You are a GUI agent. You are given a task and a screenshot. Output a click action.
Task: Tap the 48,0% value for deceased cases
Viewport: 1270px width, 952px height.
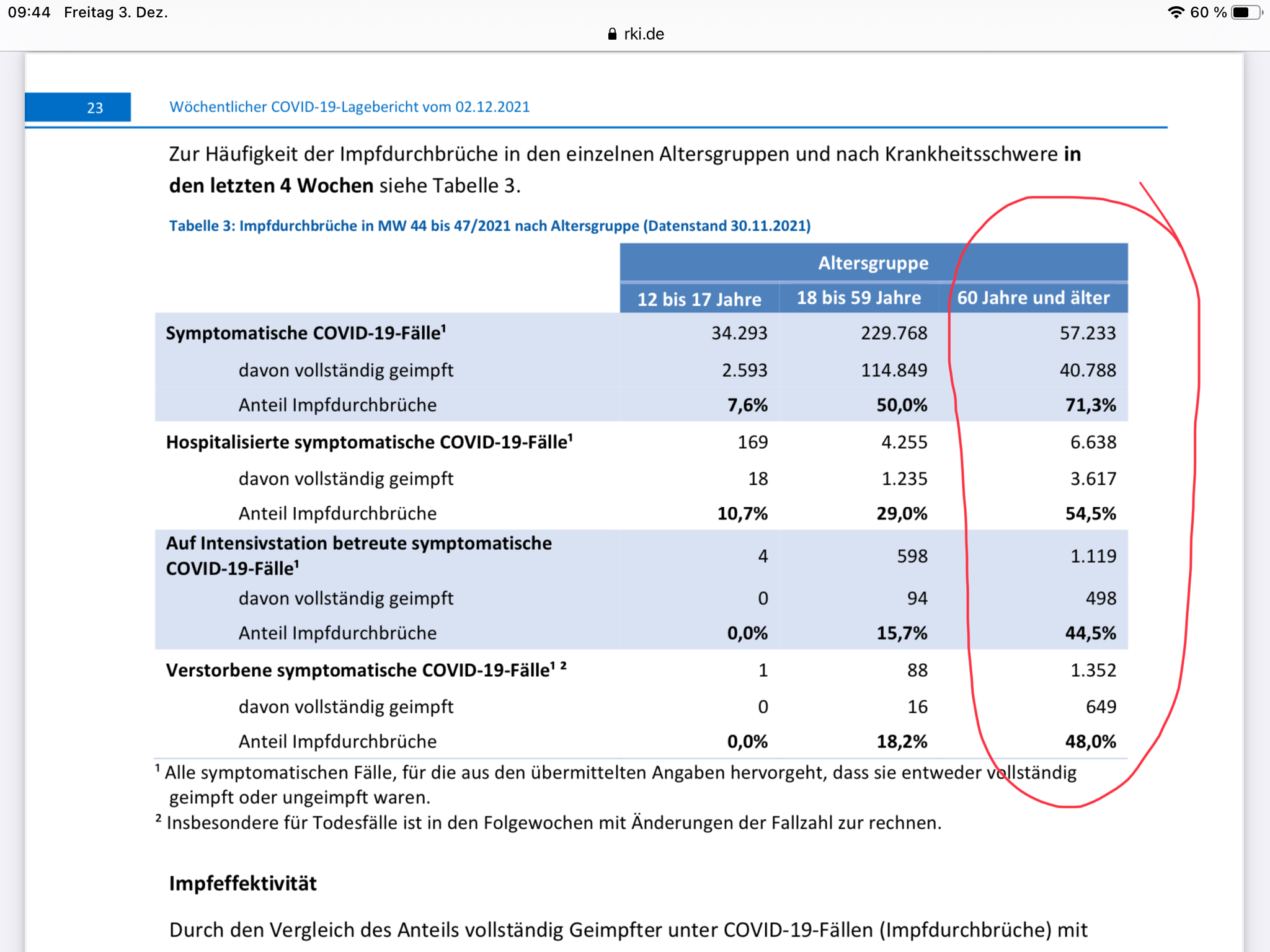click(x=1090, y=741)
